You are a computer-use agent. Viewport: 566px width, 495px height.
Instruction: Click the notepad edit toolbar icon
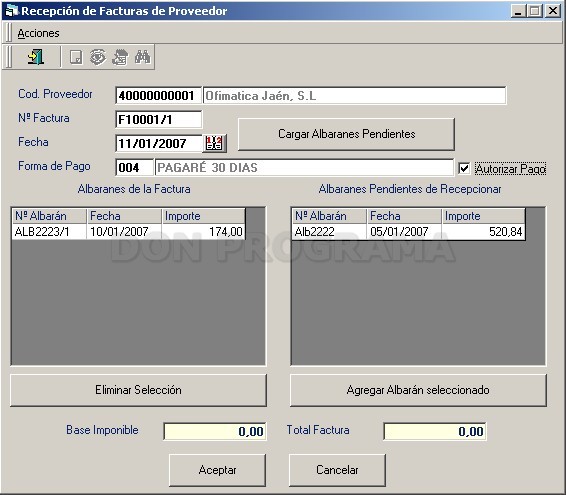(120, 57)
